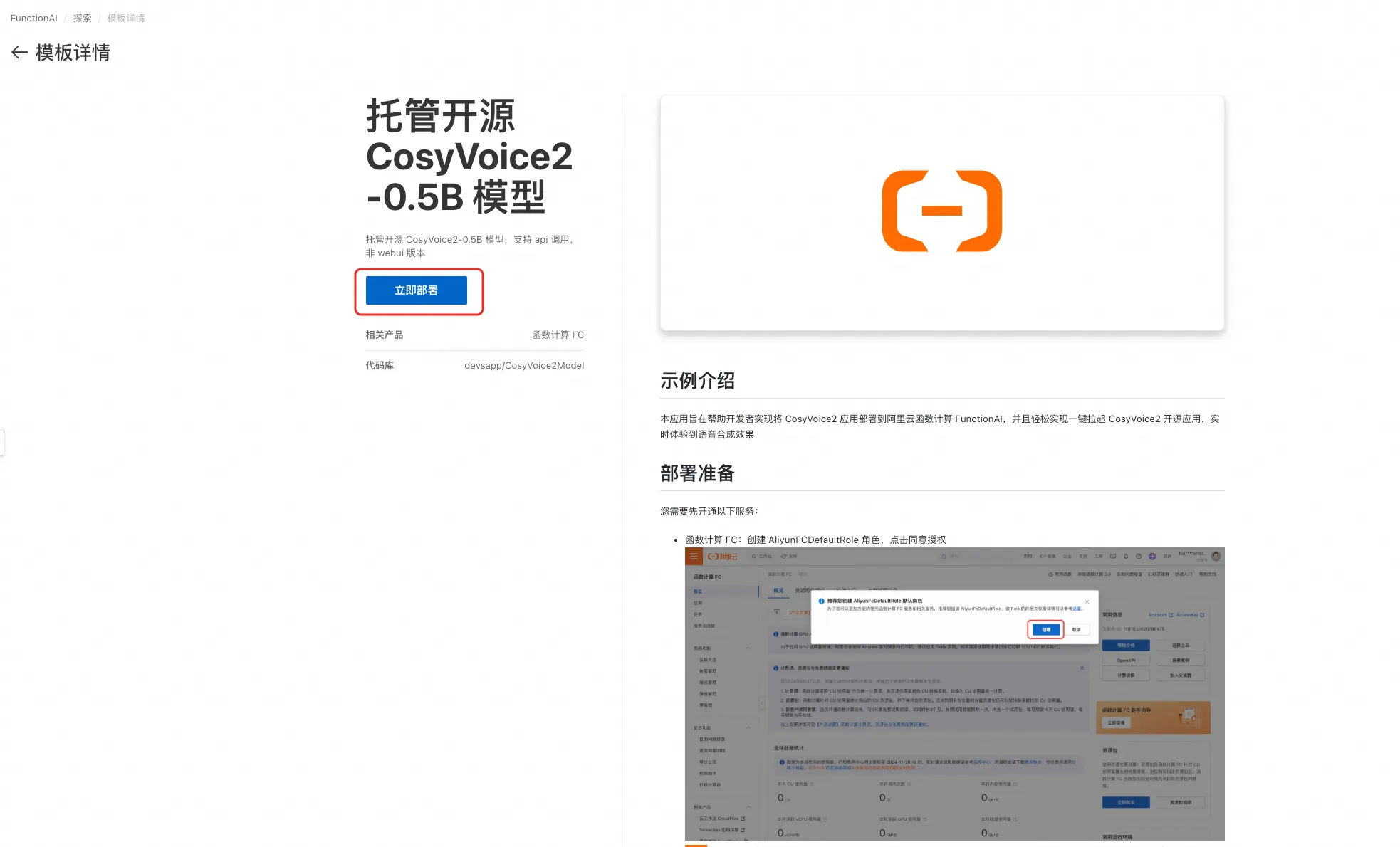Click the orange hamburger menu icon in the screenshot

(694, 556)
